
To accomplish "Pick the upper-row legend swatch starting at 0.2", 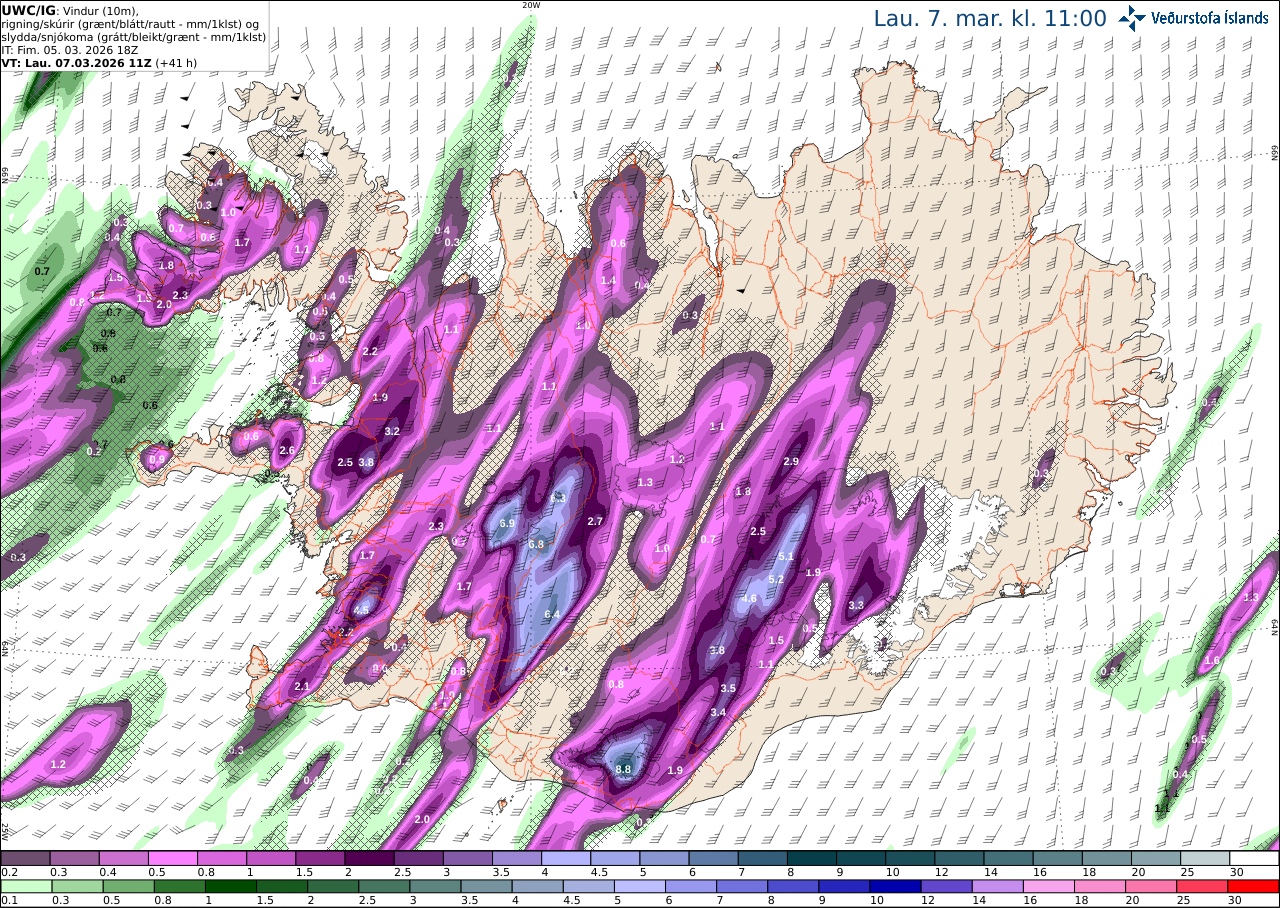I will pyautogui.click(x=25, y=858).
